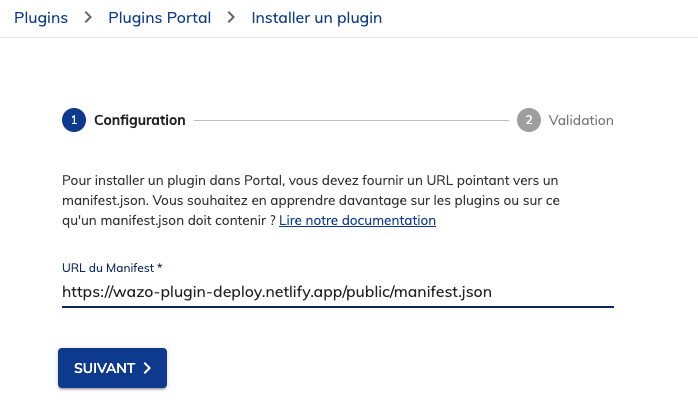Place cursor after manifest.json in URL field
Image resolution: width=698 pixels, height=417 pixels.
(x=493, y=292)
